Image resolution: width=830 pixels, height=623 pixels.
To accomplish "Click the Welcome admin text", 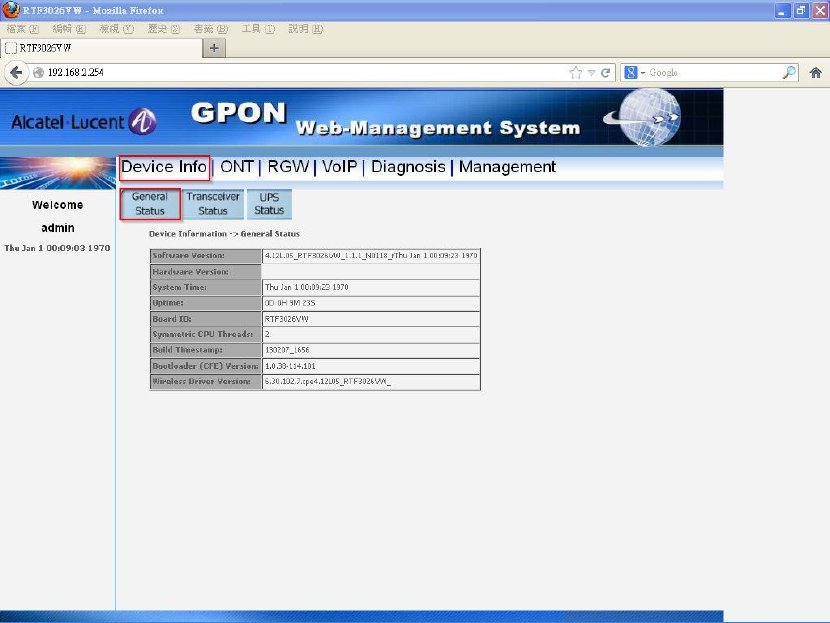I will pos(58,216).
